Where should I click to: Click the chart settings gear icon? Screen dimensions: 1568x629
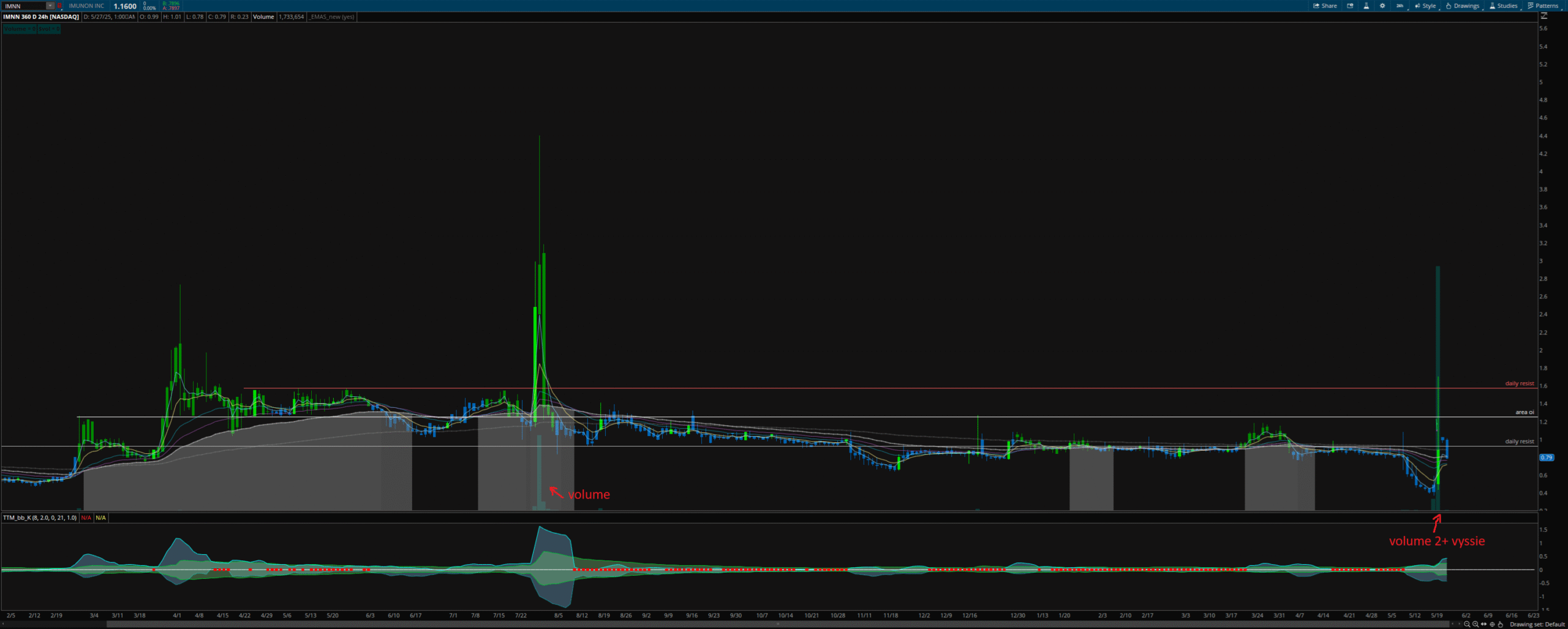1382,6
